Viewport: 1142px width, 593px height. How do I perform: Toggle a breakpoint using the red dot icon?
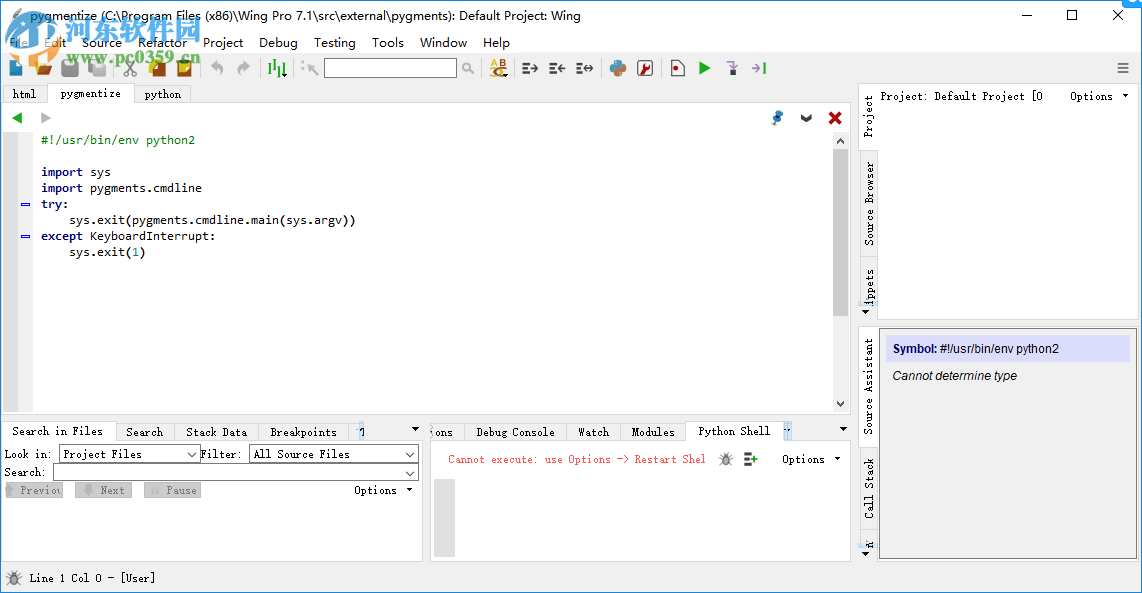(x=678, y=67)
